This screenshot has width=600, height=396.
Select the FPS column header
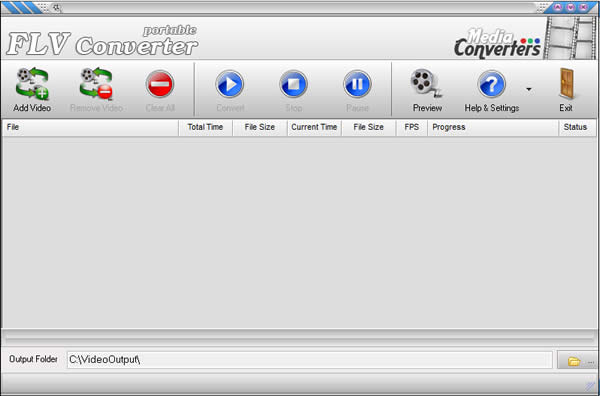tap(412, 127)
